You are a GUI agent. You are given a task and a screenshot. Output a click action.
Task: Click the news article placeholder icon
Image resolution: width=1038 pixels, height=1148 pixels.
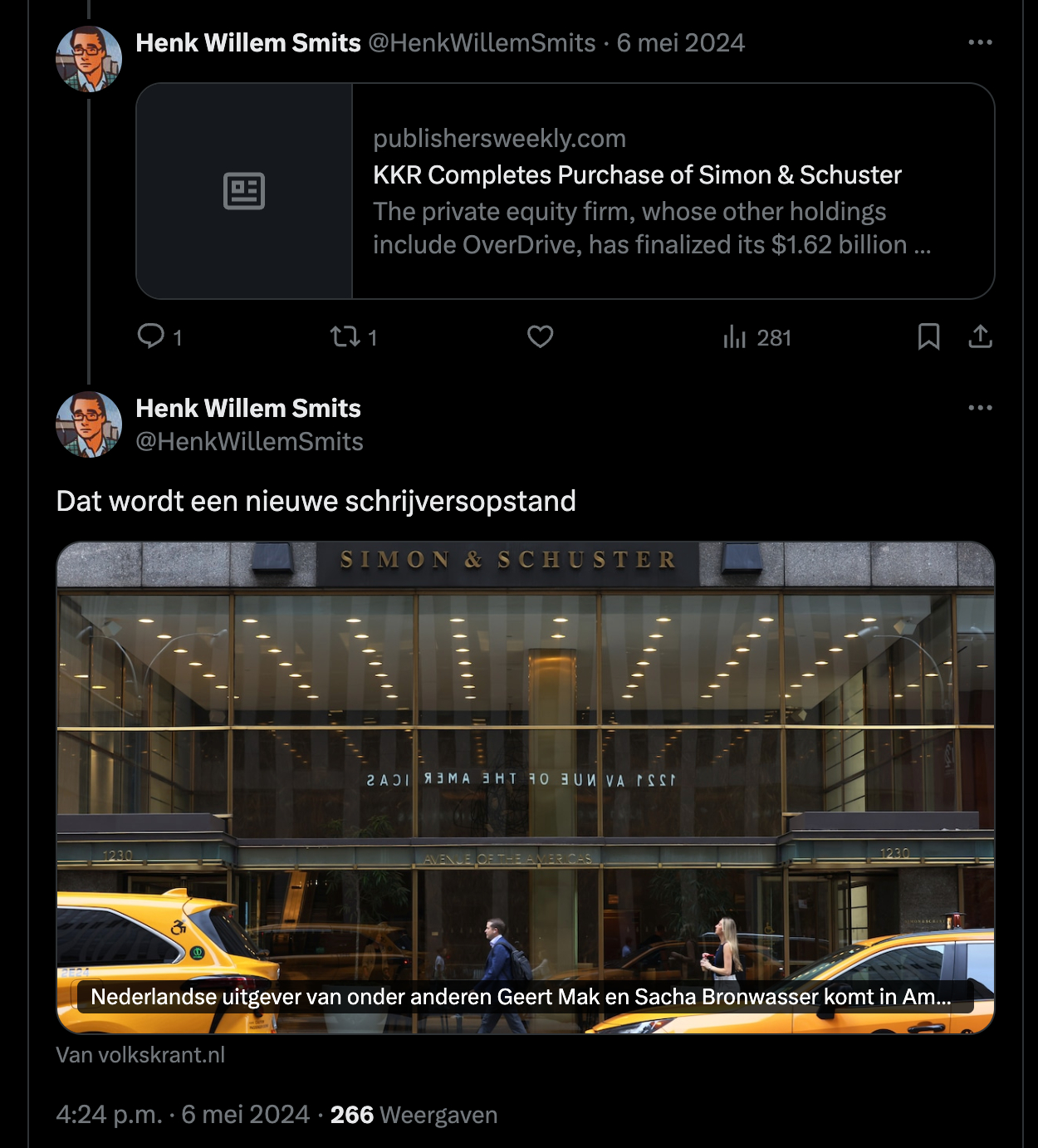point(244,191)
